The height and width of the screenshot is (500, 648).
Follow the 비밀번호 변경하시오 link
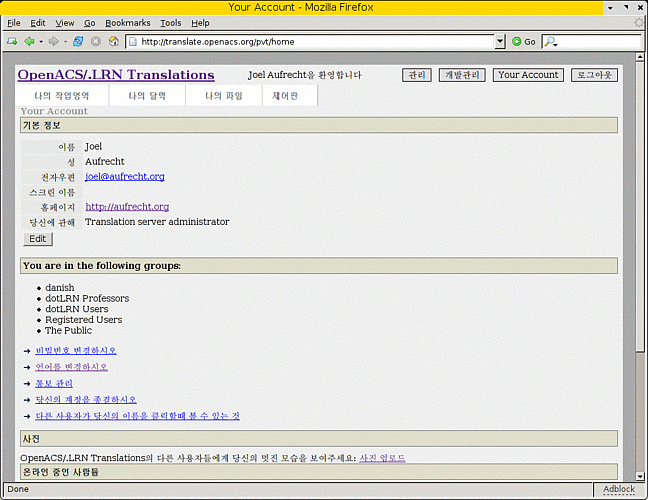pyautogui.click(x=76, y=351)
